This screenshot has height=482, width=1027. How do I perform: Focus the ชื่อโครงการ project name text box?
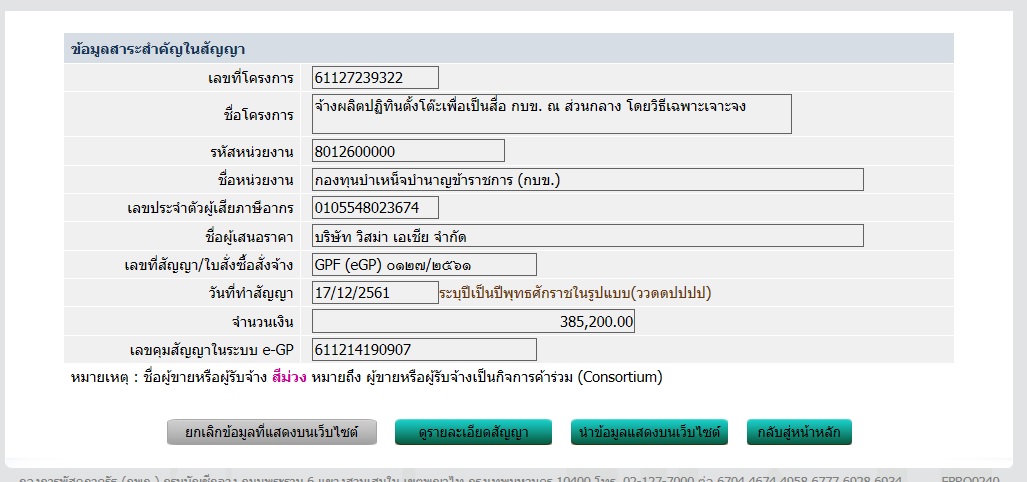(551, 114)
